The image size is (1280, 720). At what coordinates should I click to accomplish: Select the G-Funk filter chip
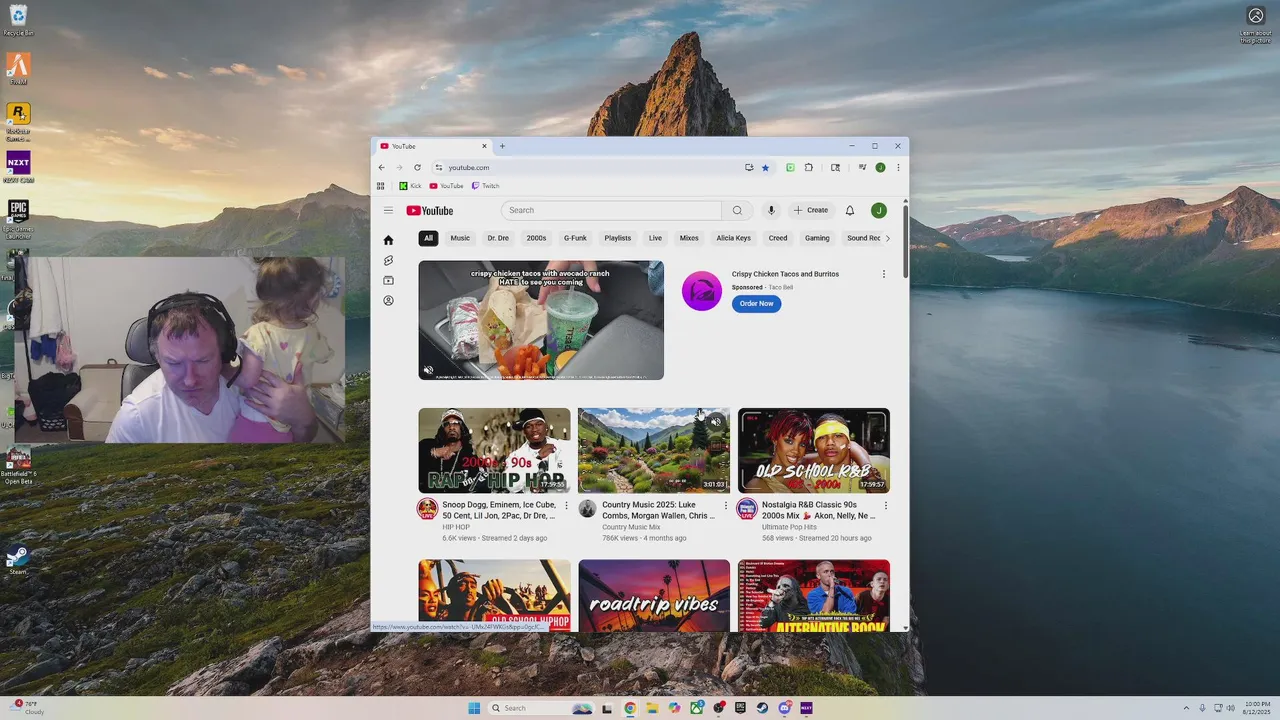pos(575,238)
